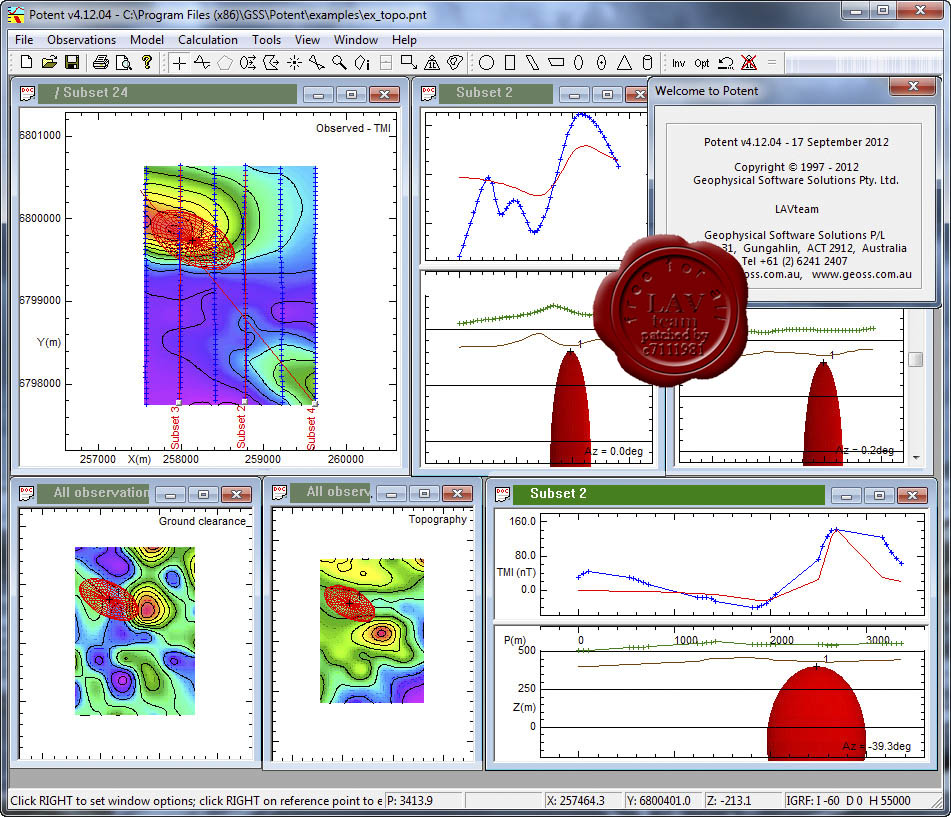
Task: Open the View menu
Action: pos(307,39)
